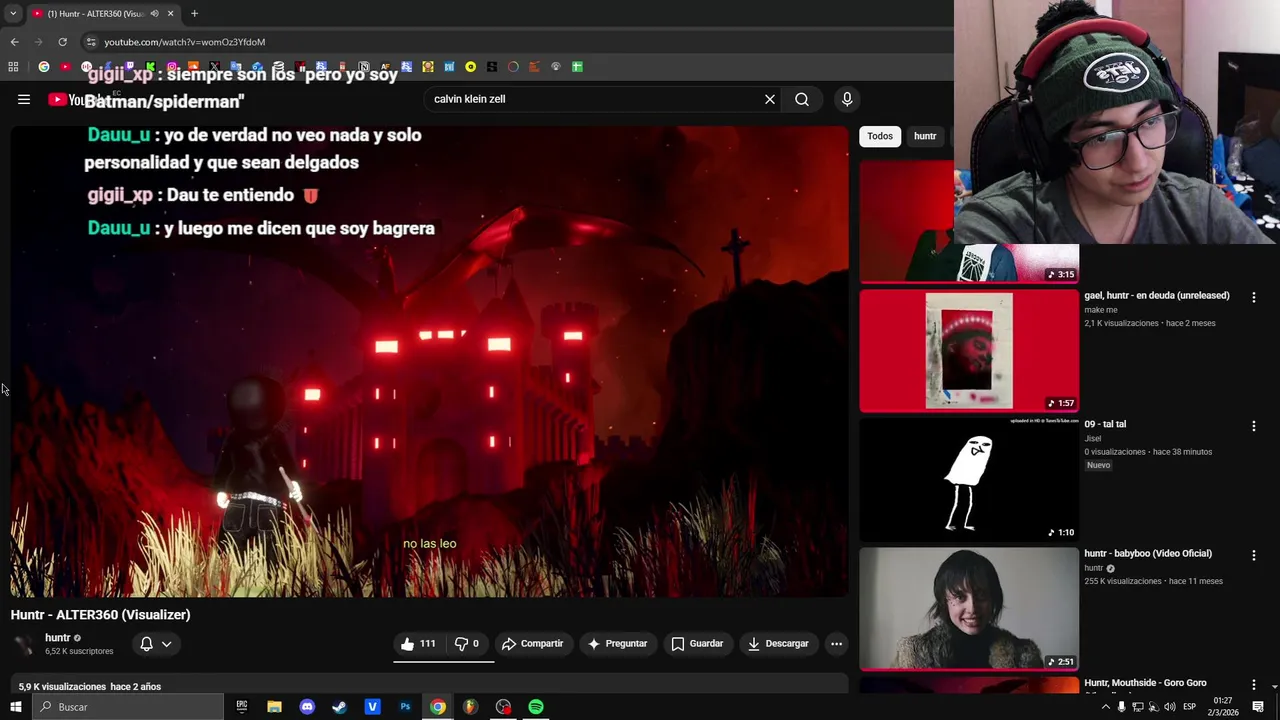Go back with the browser back arrow
Viewport: 1280px width, 720px height.
coord(14,42)
